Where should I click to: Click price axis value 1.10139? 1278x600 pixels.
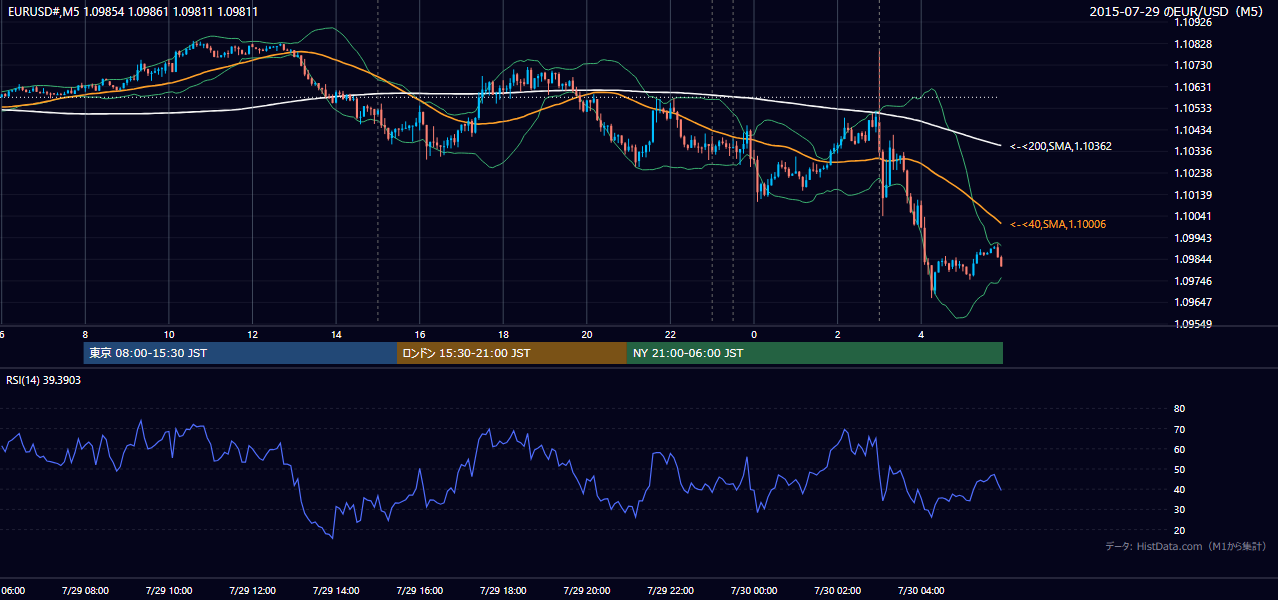(1193, 194)
